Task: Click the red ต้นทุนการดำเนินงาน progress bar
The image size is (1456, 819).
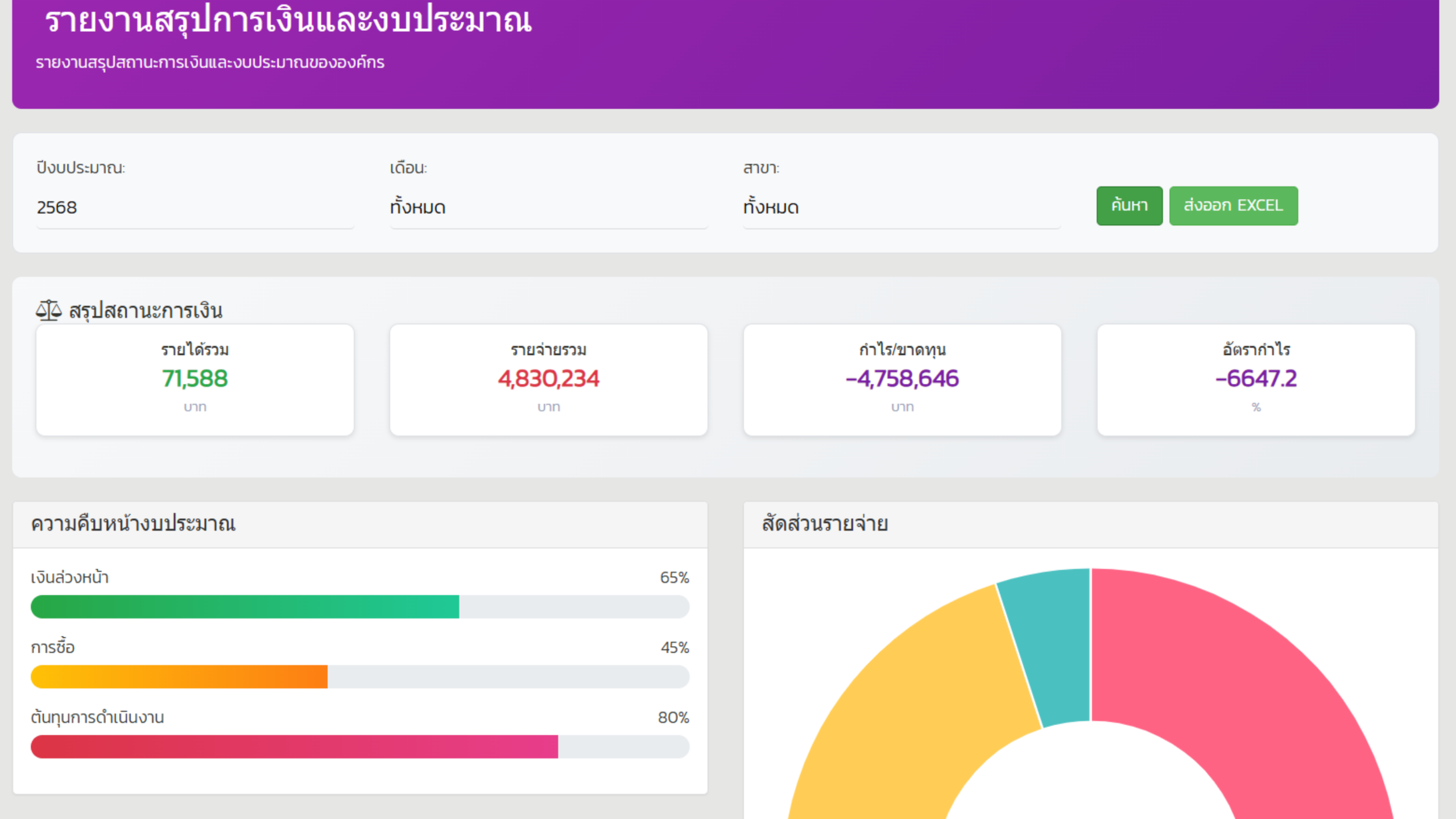Action: (x=294, y=747)
